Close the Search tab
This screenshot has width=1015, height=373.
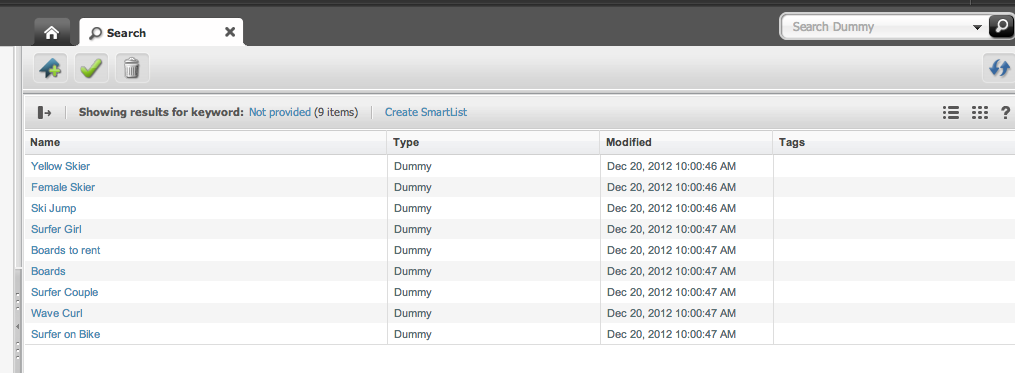[x=230, y=32]
